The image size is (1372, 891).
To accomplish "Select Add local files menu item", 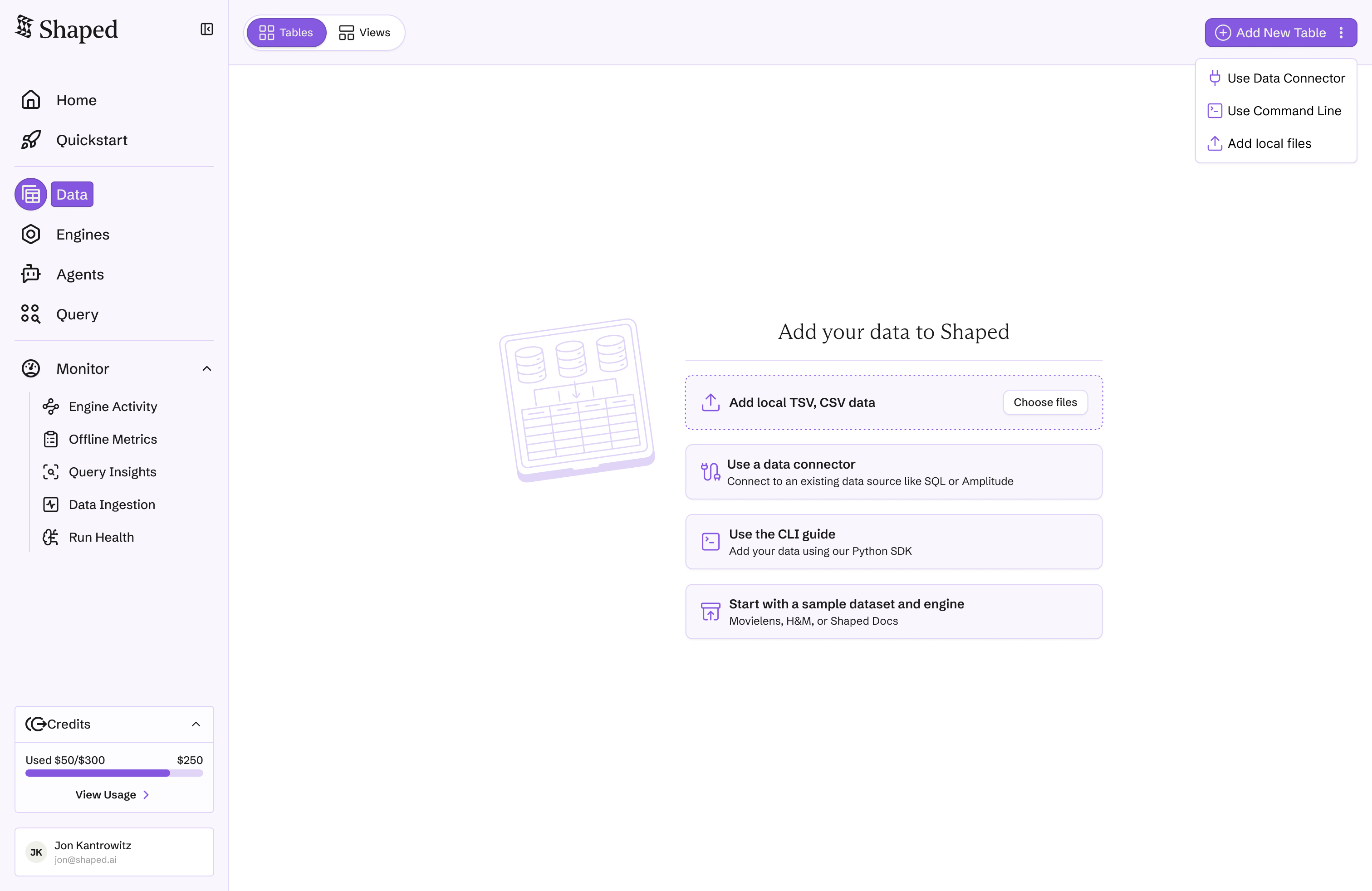I will 1276,143.
